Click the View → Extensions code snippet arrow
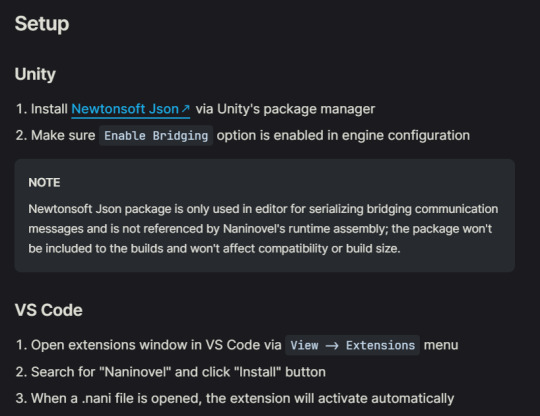The width and height of the screenshot is (540, 416). click(x=332, y=345)
